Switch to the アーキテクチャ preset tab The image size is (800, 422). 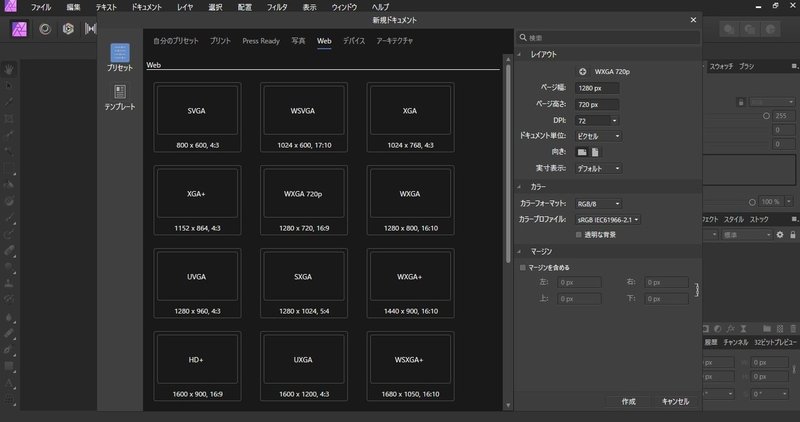[394, 41]
